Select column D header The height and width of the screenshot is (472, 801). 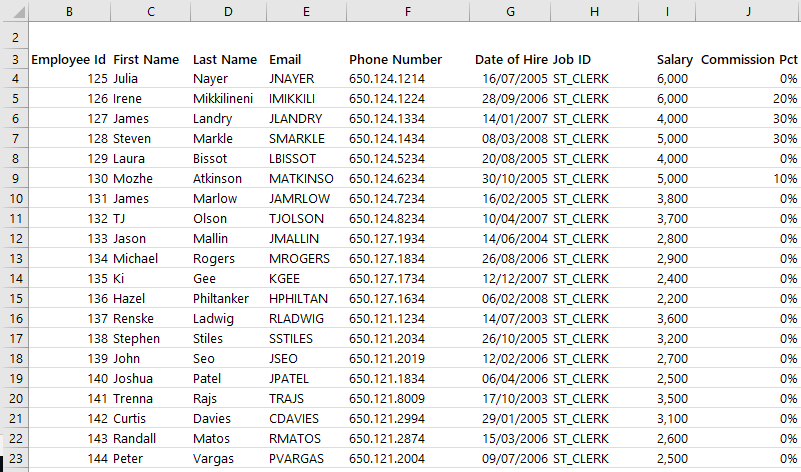click(x=228, y=11)
